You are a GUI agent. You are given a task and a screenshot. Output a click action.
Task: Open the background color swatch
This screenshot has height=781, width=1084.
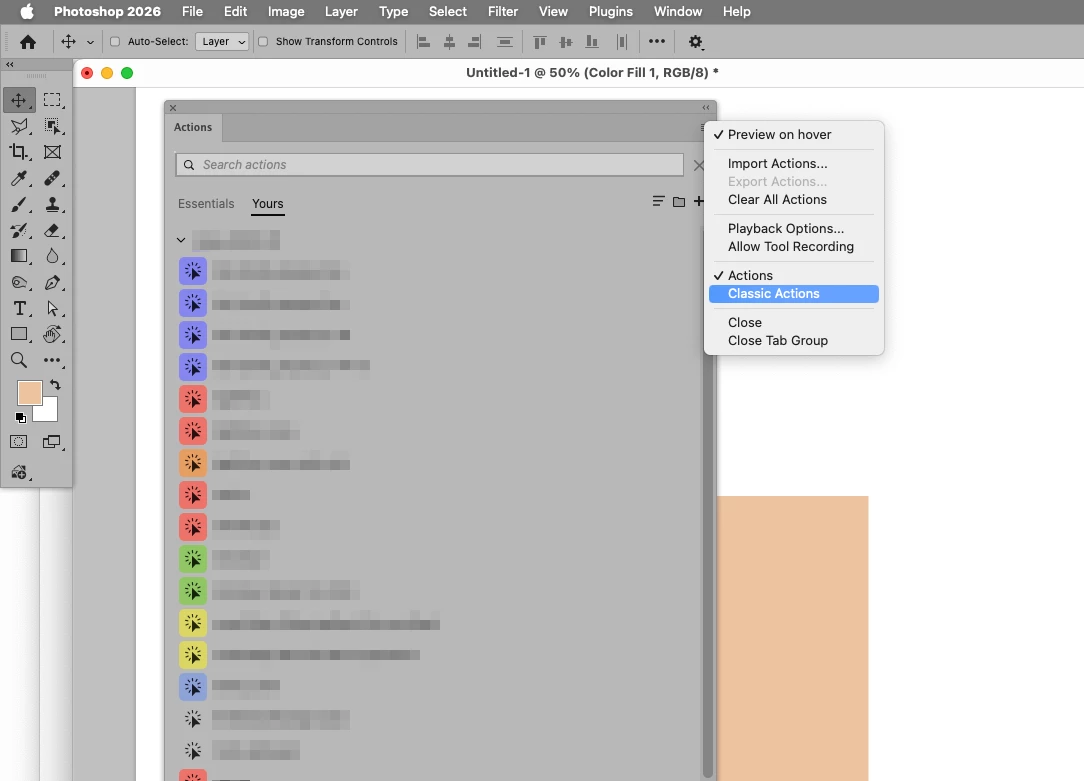coord(48,411)
